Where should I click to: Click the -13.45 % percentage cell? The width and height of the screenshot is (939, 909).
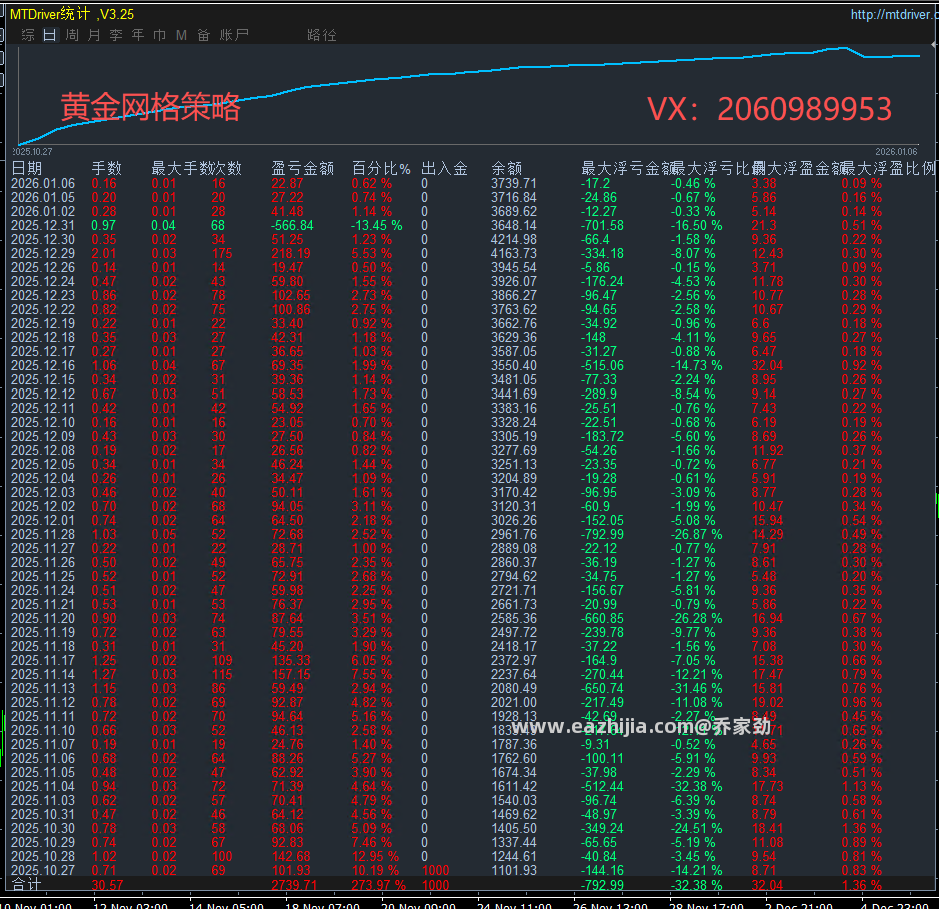point(376,225)
